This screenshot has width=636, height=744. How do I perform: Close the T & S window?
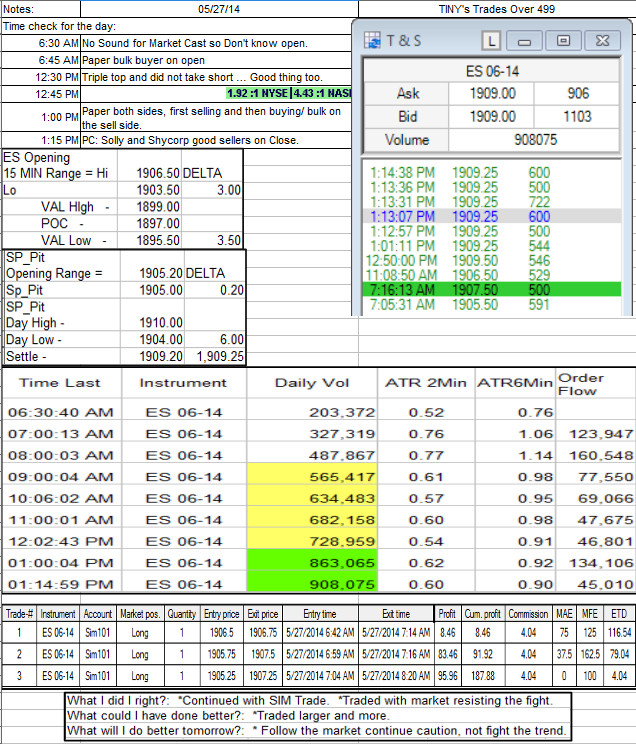602,41
